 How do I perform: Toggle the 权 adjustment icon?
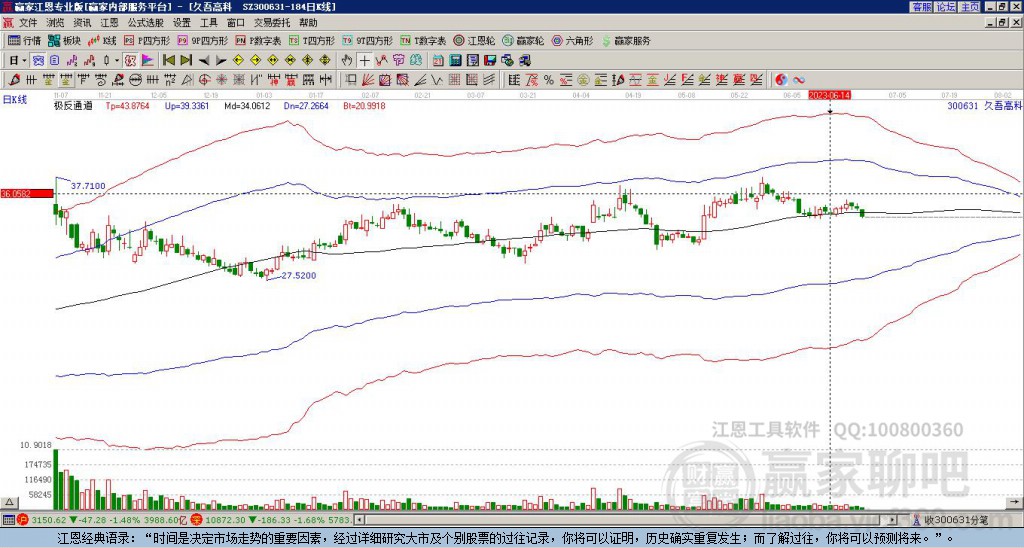[x=129, y=60]
